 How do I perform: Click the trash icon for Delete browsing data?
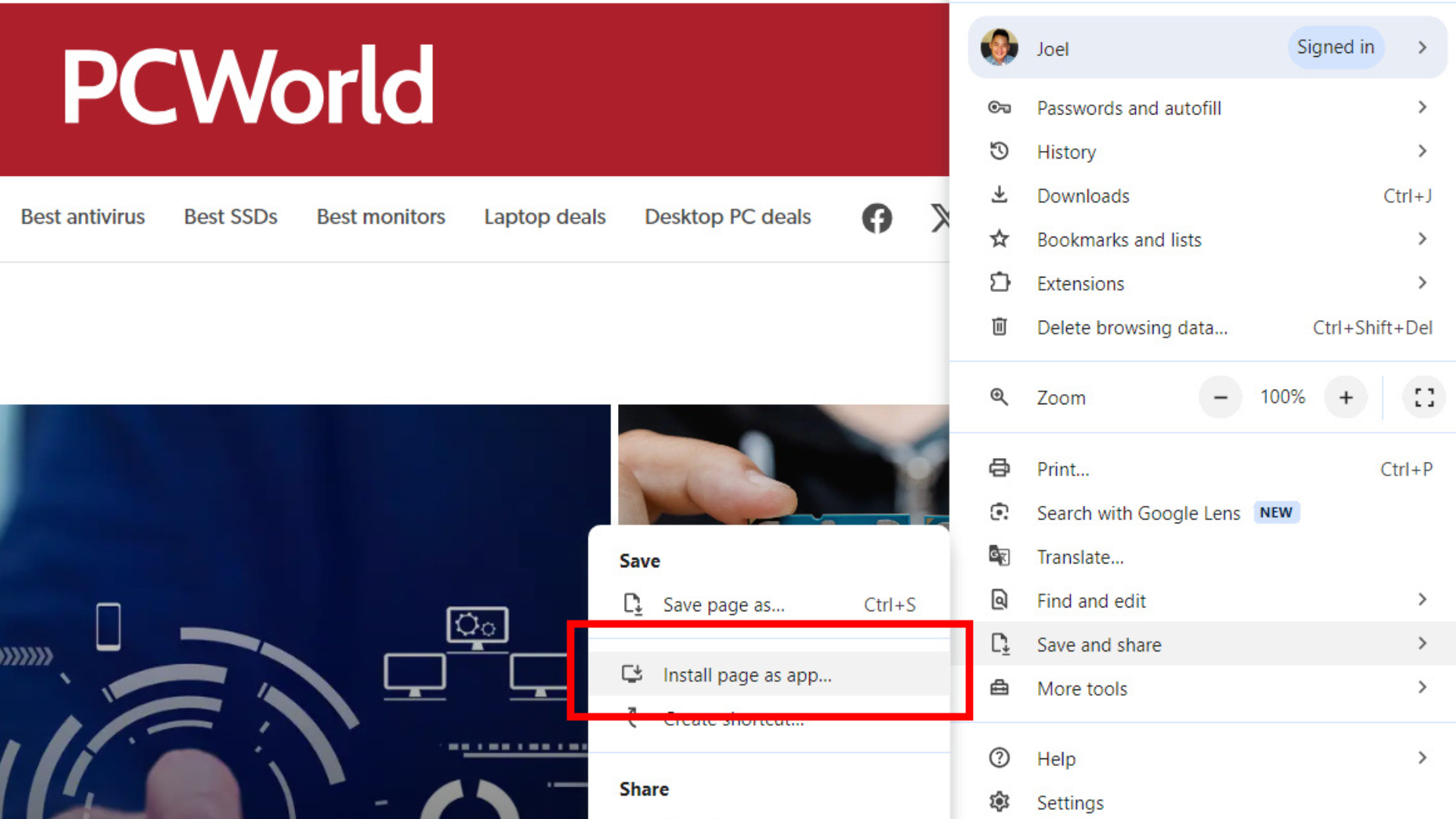pos(999,327)
